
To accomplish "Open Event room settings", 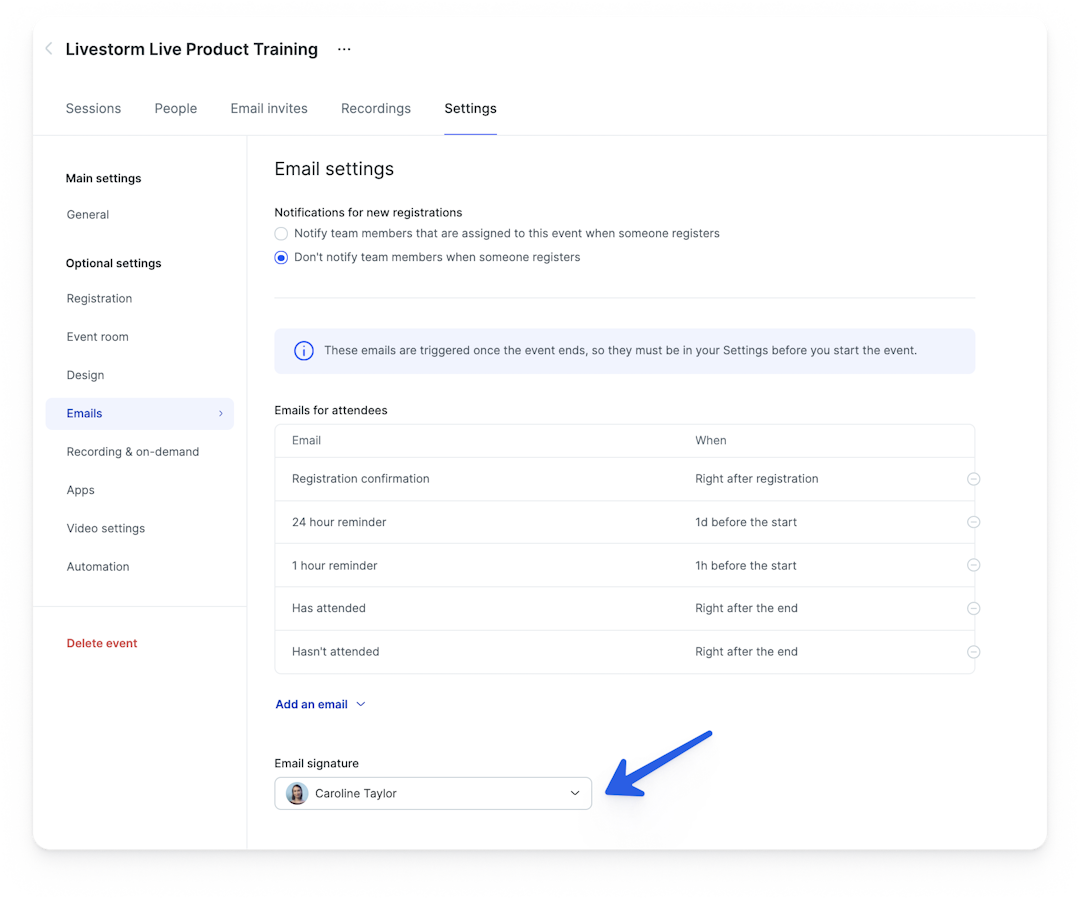I will pos(98,337).
